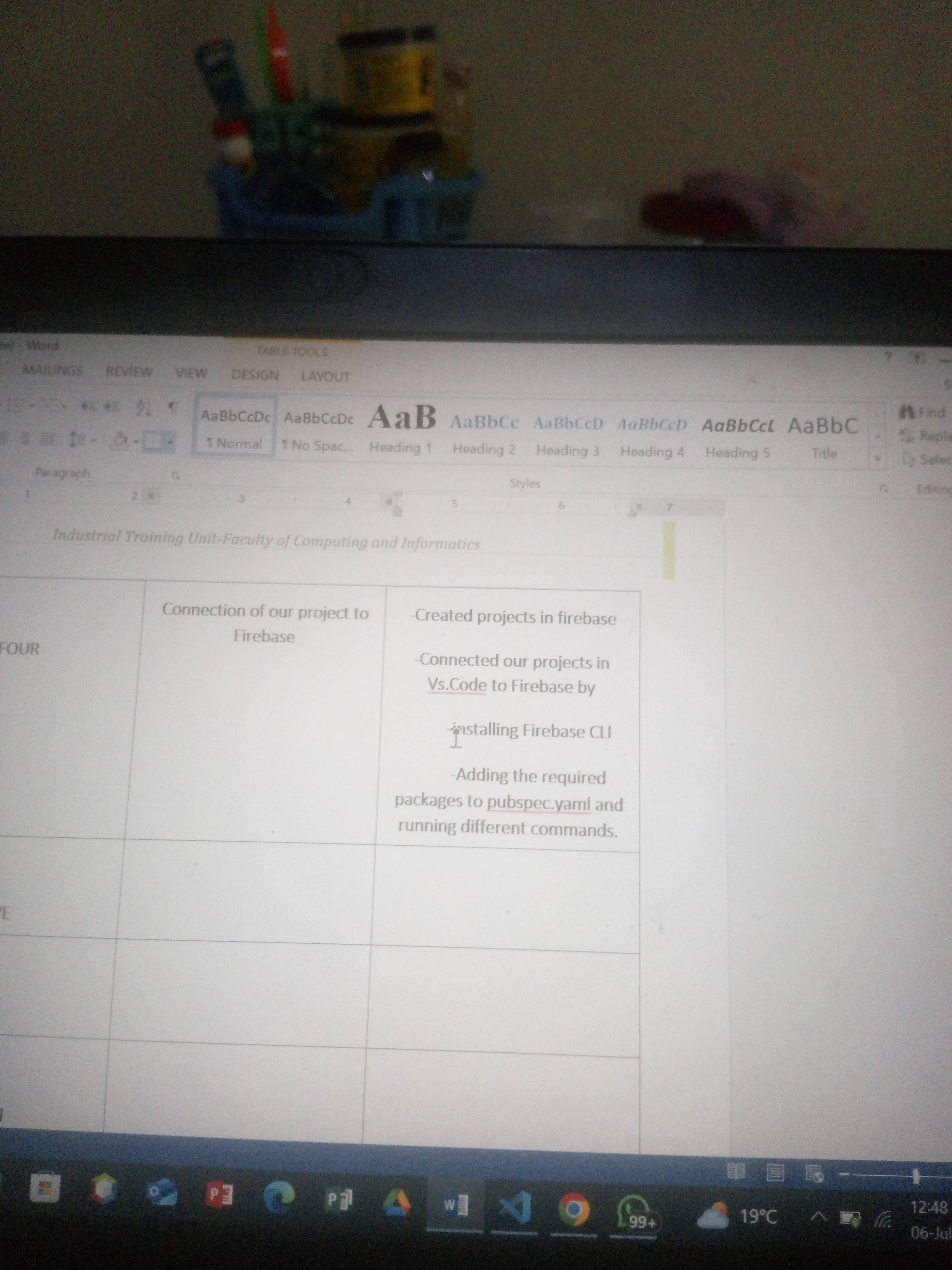Open the Table Tools Design tab
Screen dimensions: 952x1270
[255, 376]
